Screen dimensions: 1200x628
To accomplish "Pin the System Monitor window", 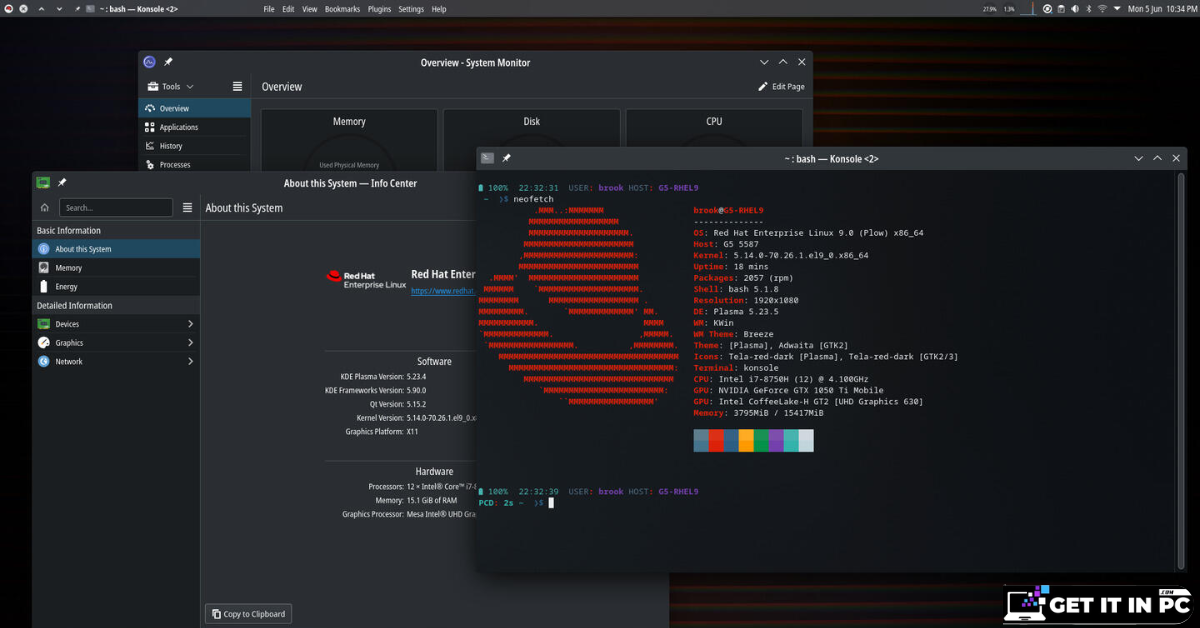I will pos(169,62).
